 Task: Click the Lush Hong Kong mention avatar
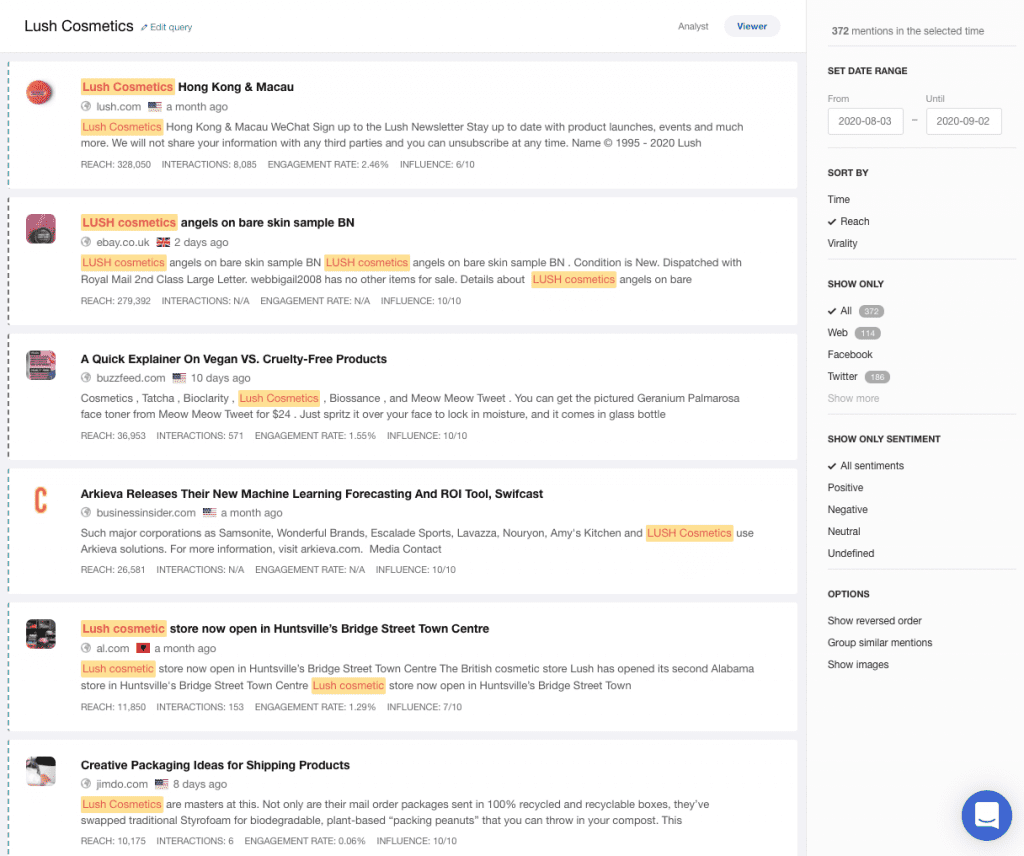(x=40, y=93)
